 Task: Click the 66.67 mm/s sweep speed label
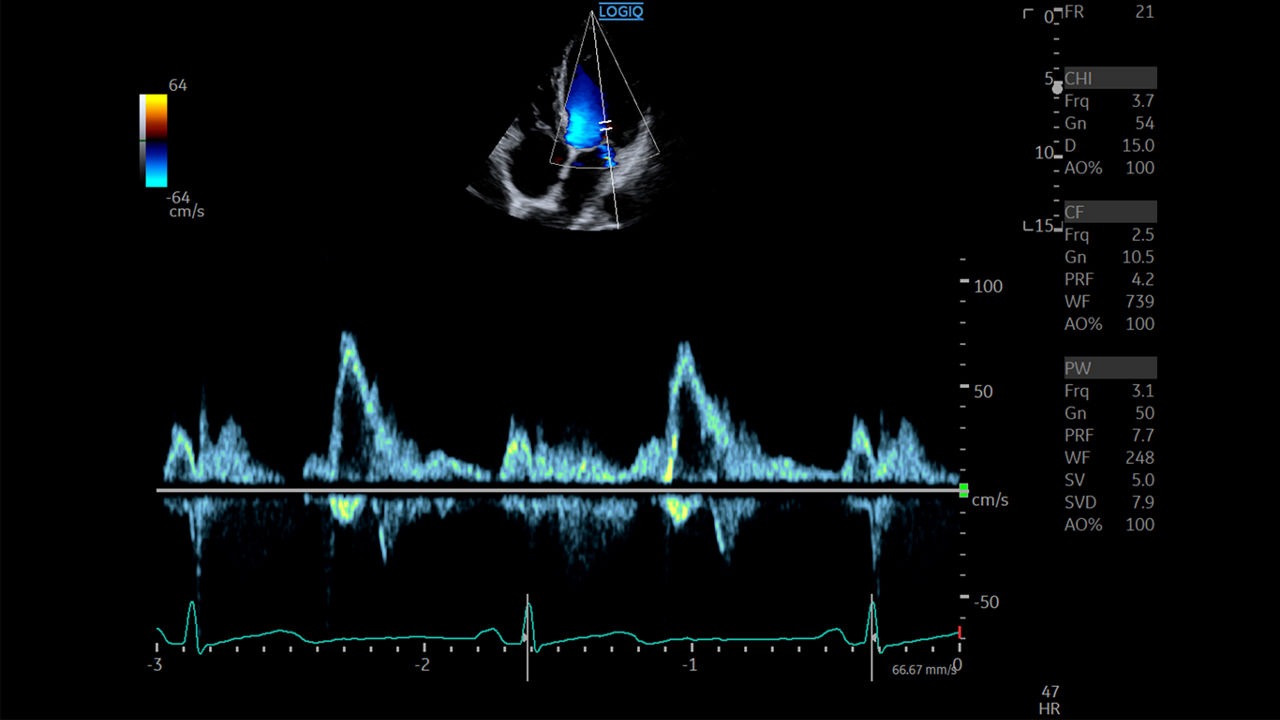click(924, 670)
